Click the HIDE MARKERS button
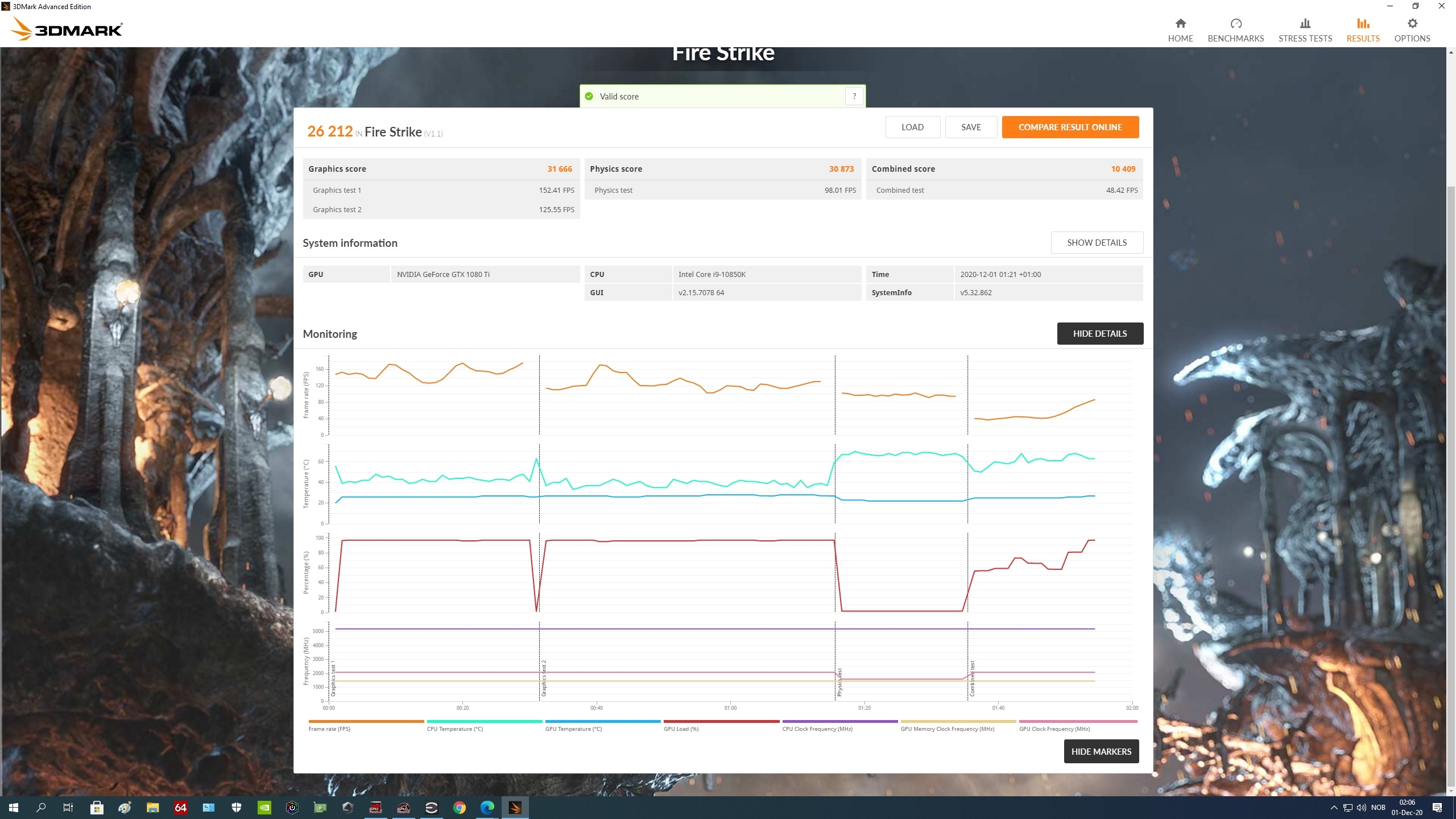1456x819 pixels. (x=1101, y=751)
